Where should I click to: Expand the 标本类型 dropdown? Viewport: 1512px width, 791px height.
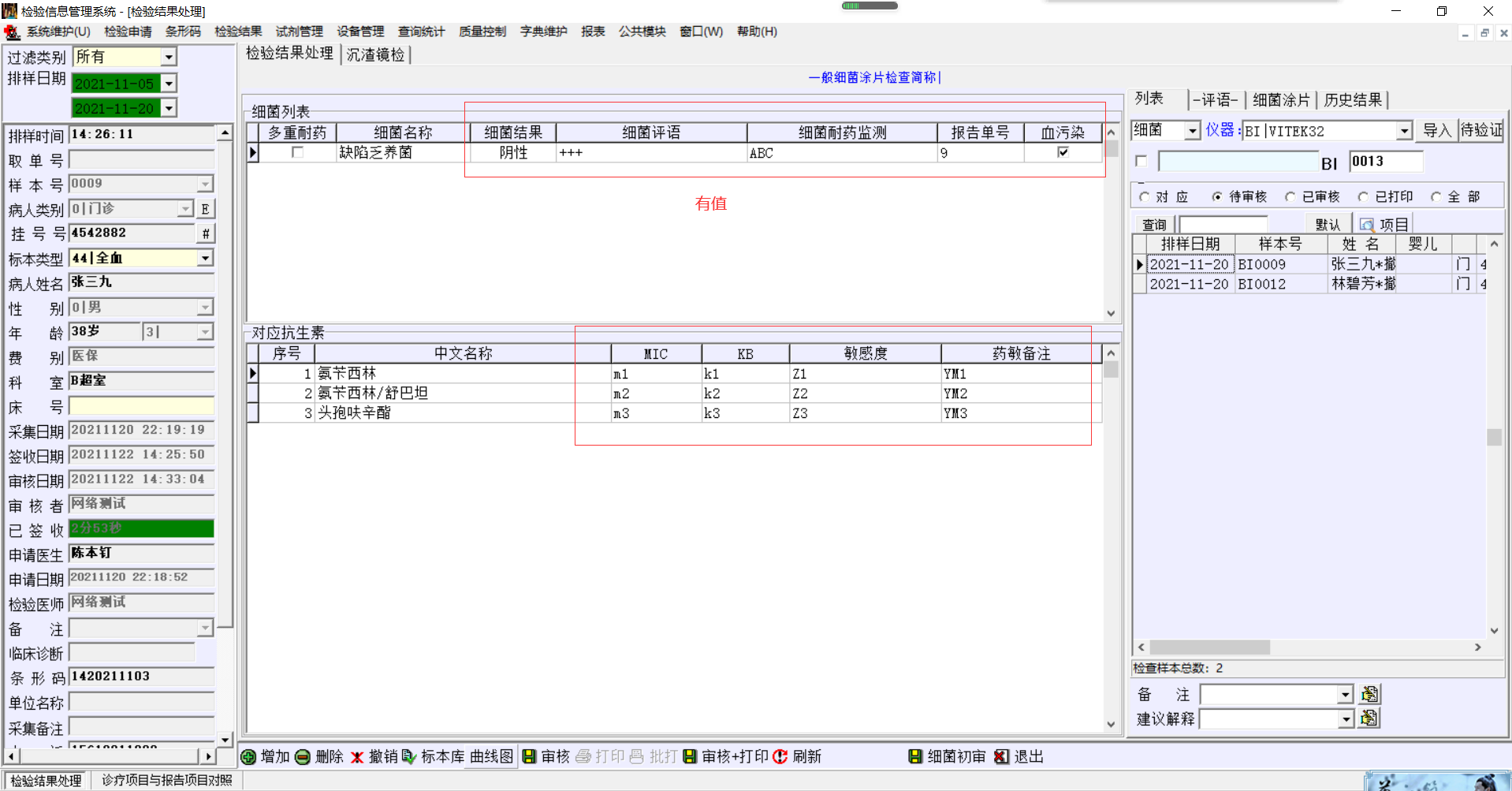(205, 258)
